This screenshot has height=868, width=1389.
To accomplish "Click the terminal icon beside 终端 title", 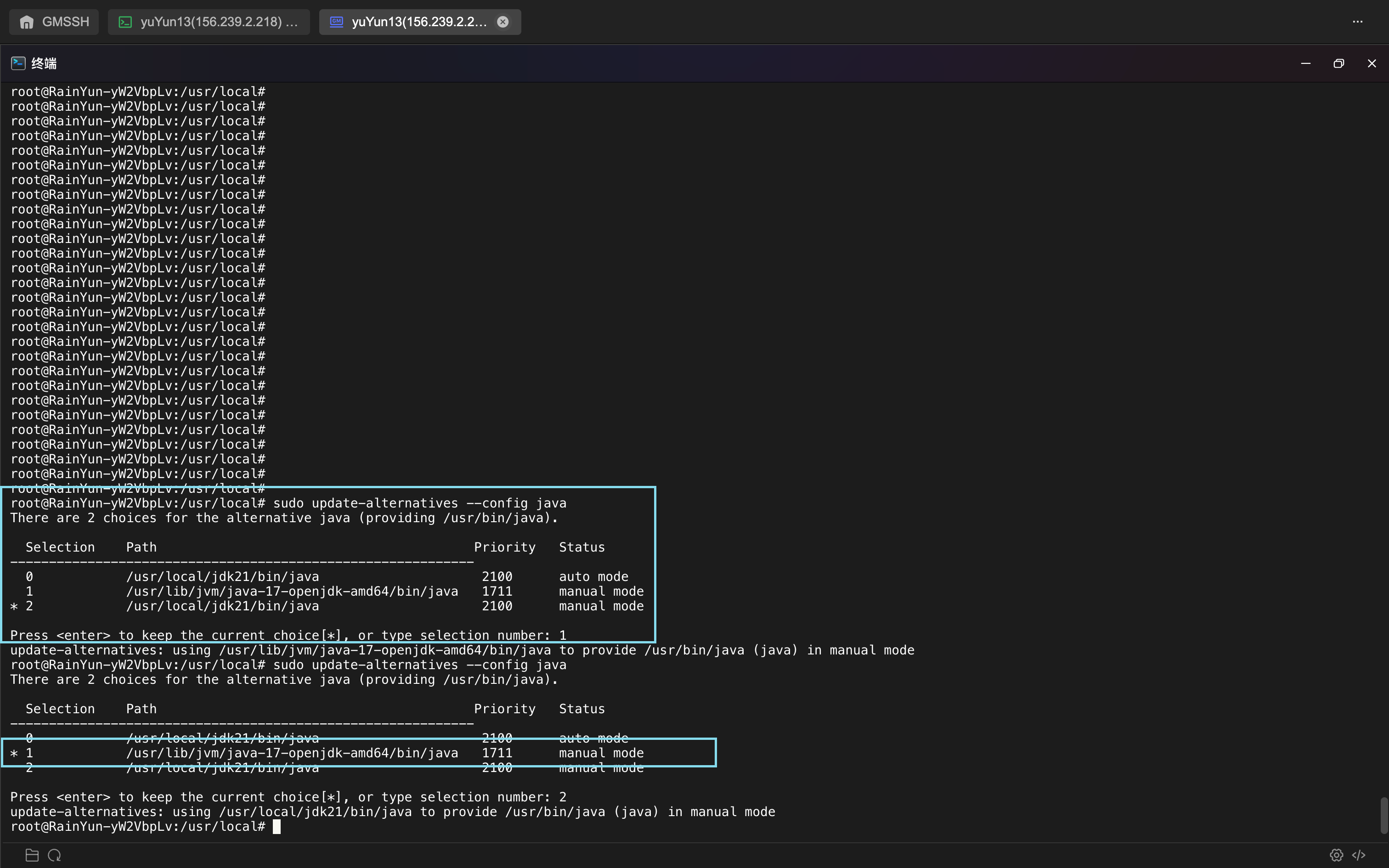I will click(x=18, y=63).
